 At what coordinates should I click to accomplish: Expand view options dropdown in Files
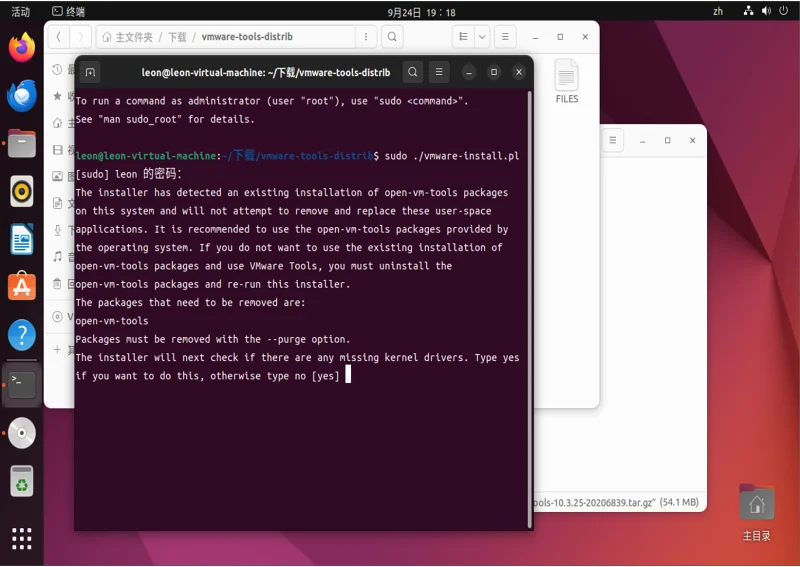pyautogui.click(x=482, y=37)
